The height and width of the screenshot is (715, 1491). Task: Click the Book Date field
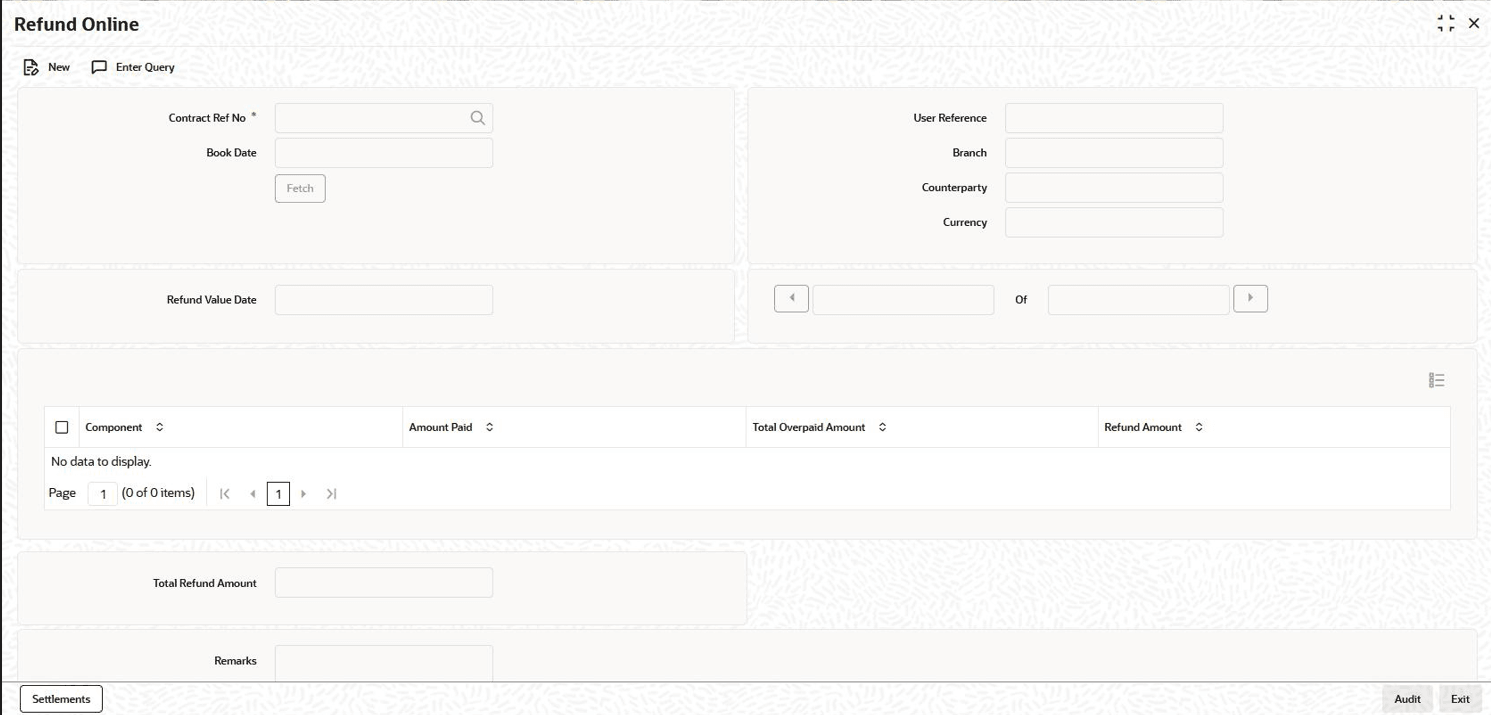pyautogui.click(x=384, y=153)
